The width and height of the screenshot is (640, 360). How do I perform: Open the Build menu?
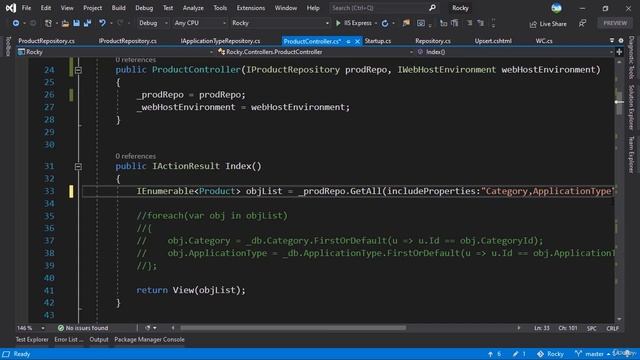pos(119,8)
